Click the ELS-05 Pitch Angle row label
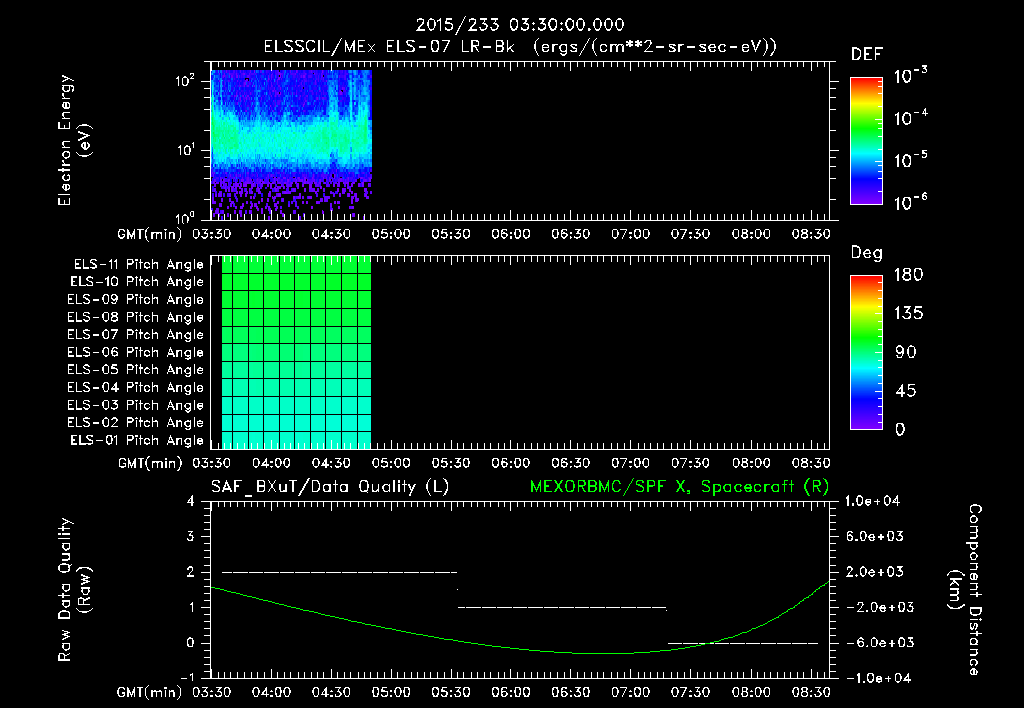This screenshot has height=708, width=1024. pyautogui.click(x=135, y=370)
